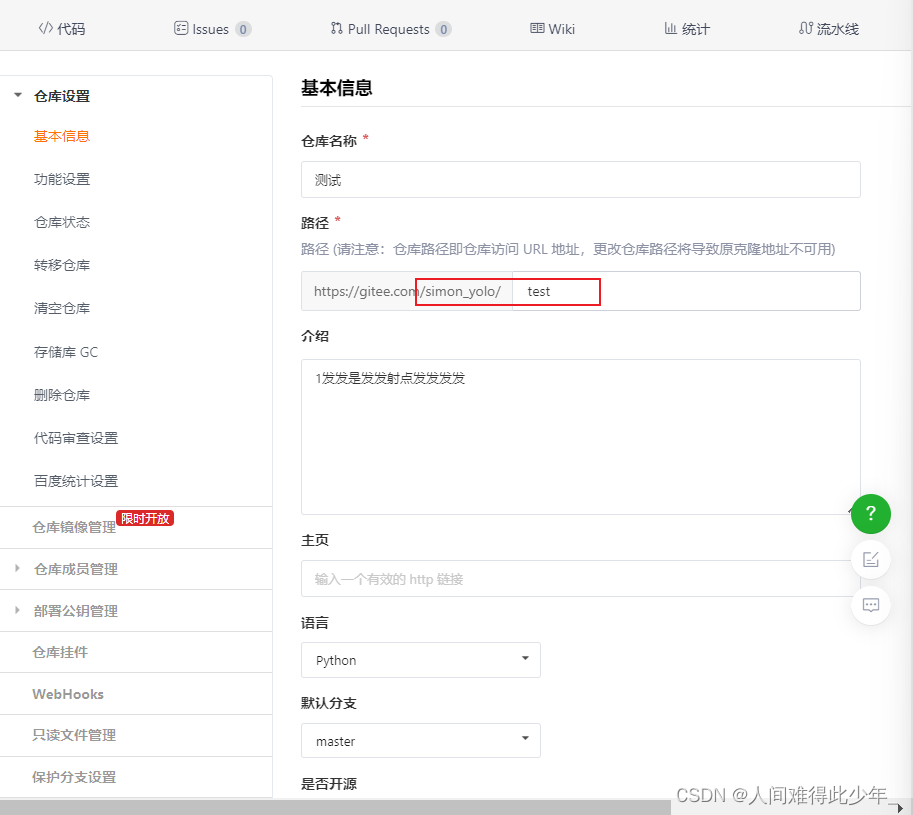This screenshot has height=815, width=913.
Task: Open the 统计 statistics tab
Action: [687, 29]
